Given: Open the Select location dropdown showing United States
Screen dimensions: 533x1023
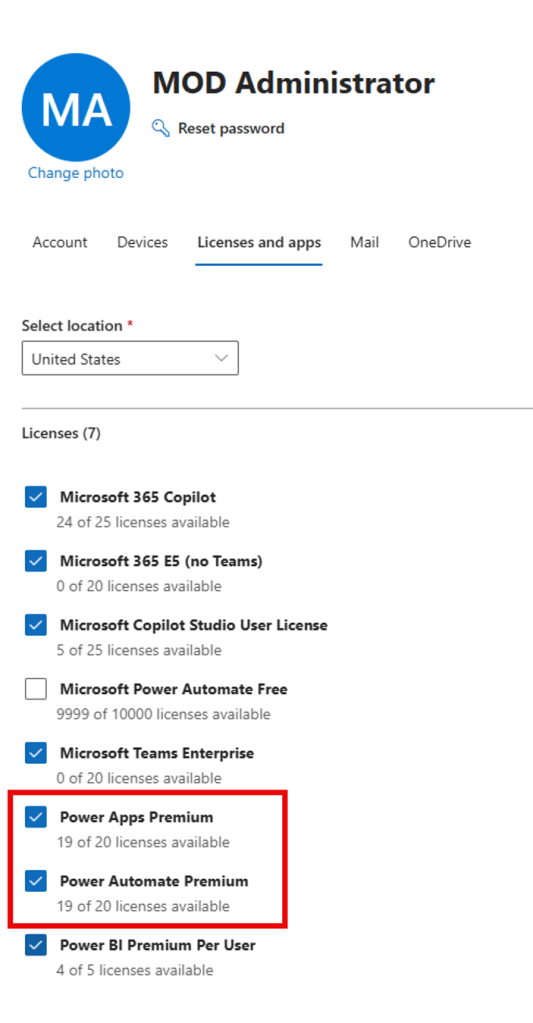Looking at the screenshot, I should pos(130,358).
